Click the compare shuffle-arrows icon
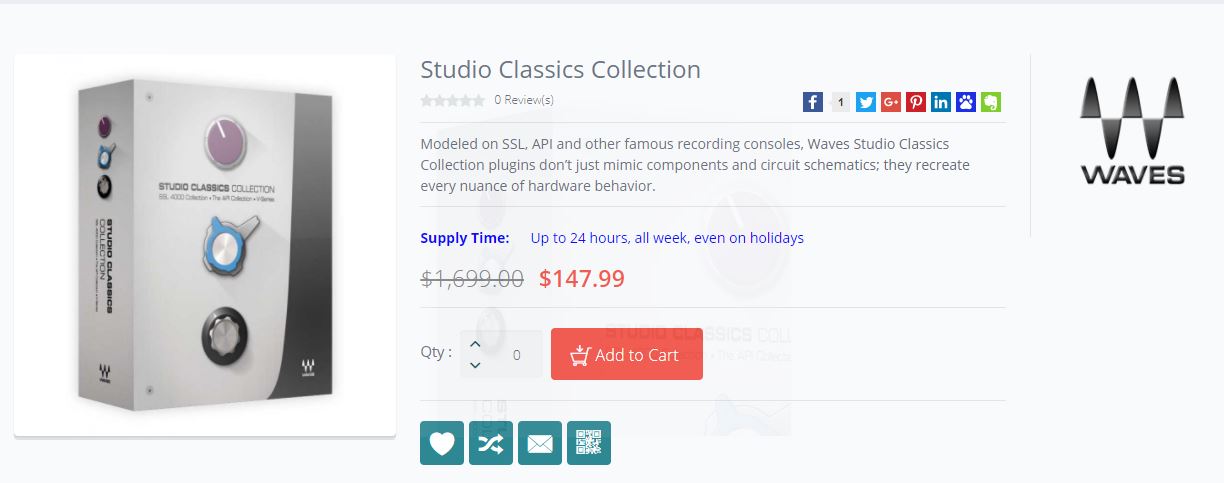 click(491, 443)
